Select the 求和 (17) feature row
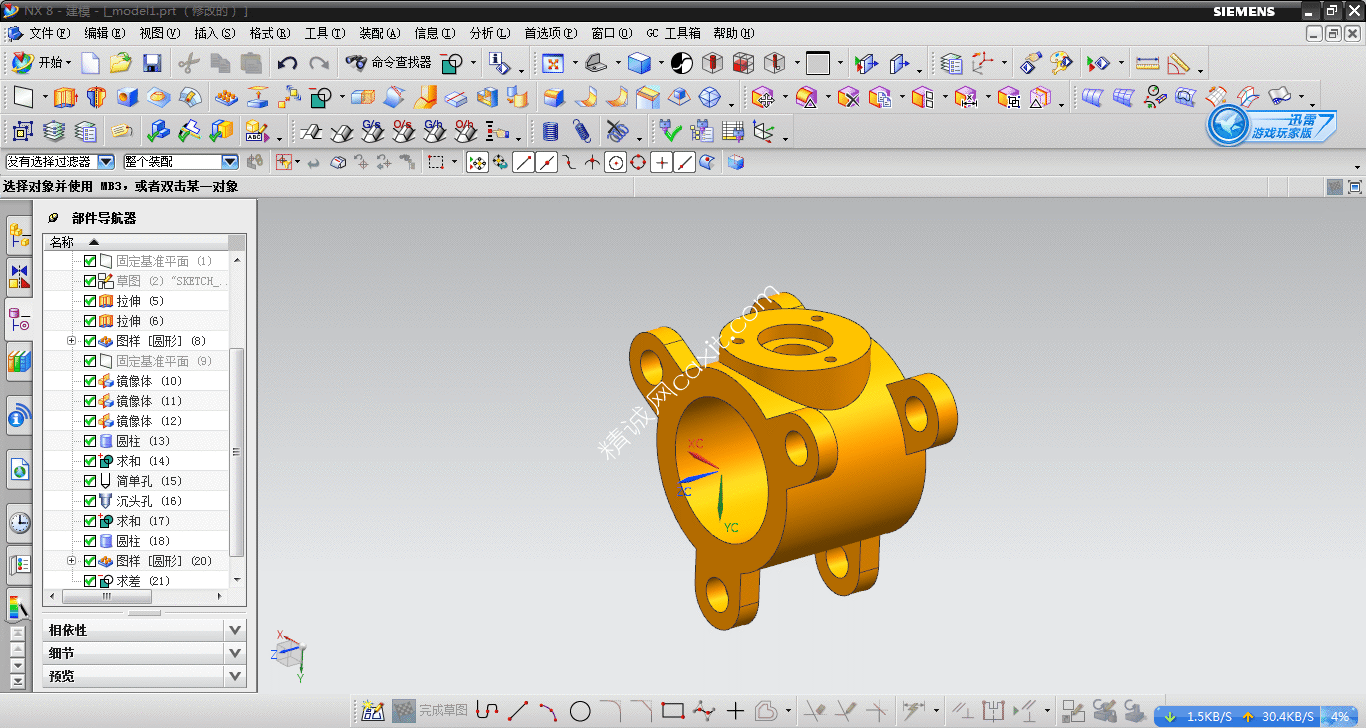 (137, 521)
